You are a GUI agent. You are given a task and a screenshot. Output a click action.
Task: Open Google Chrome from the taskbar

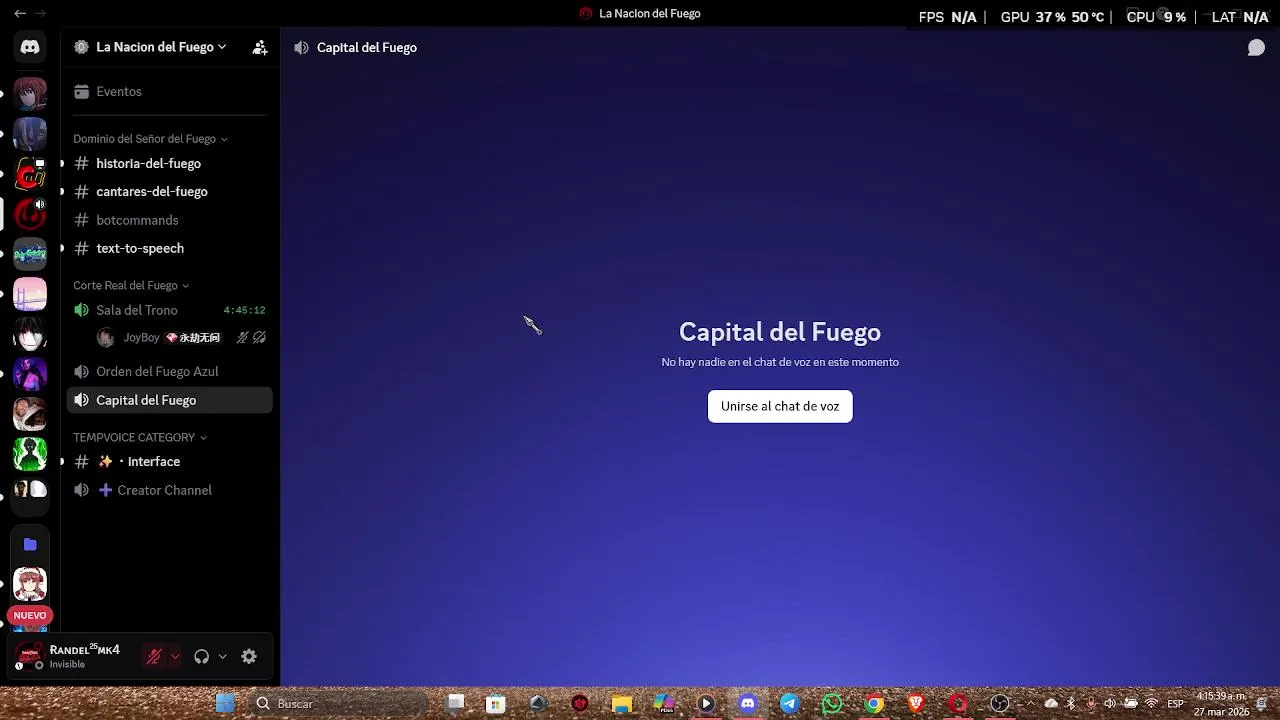pos(874,704)
